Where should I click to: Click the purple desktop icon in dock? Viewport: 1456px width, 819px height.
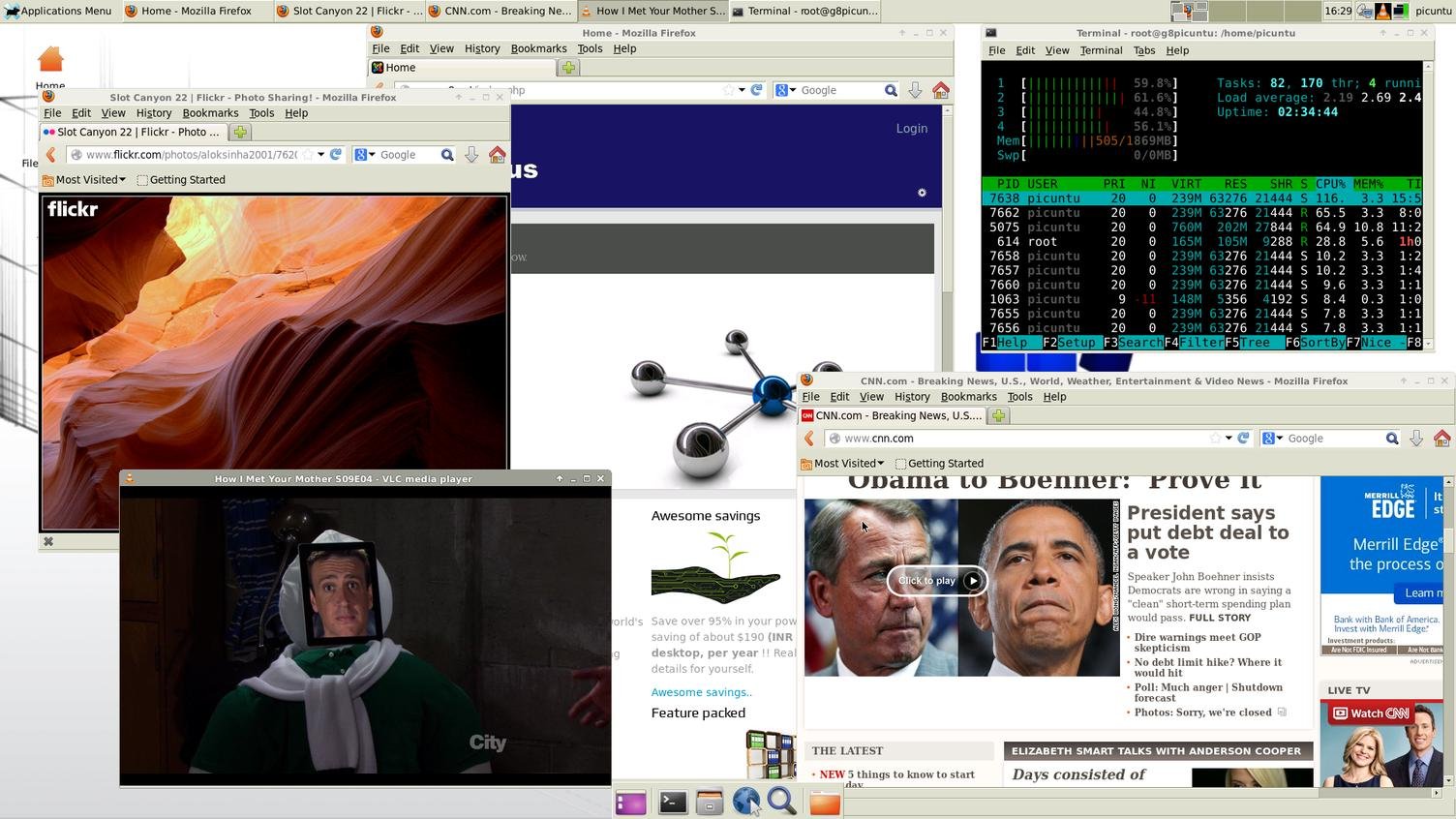click(631, 803)
